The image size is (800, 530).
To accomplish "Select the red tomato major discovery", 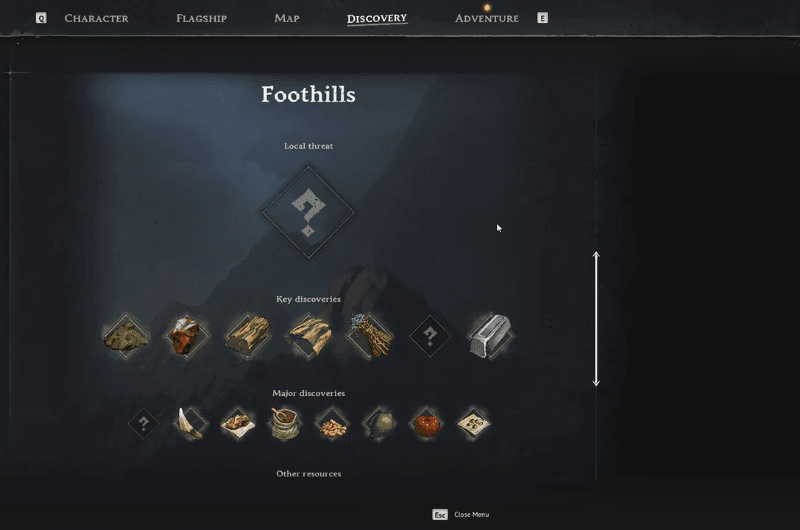I will tap(427, 423).
